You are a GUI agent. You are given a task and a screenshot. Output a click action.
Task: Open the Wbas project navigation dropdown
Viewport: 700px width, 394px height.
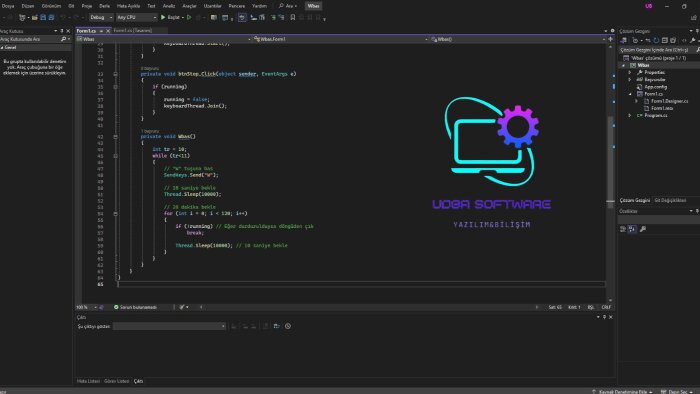[164, 39]
